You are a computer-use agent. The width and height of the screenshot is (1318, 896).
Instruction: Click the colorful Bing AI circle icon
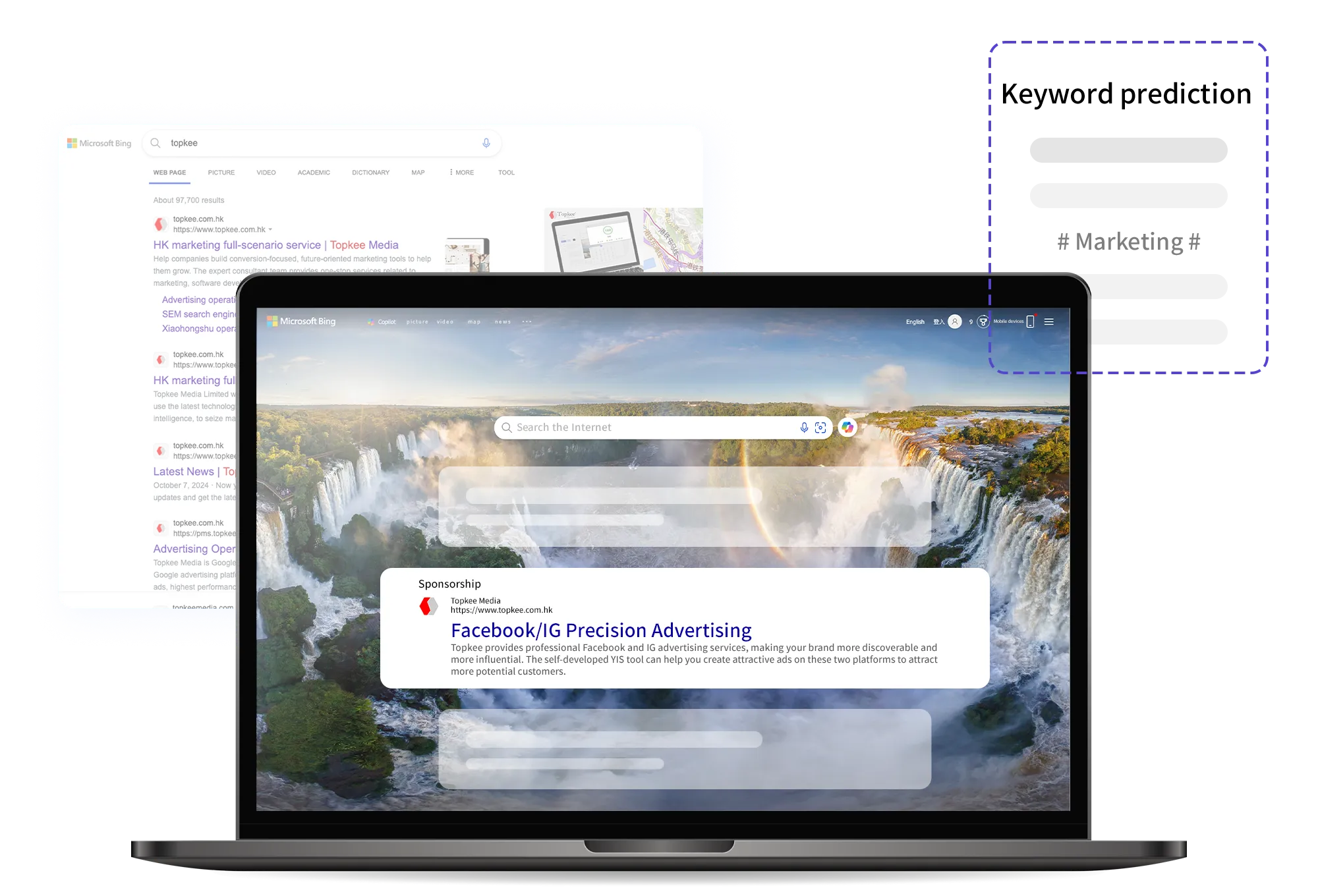pos(849,427)
